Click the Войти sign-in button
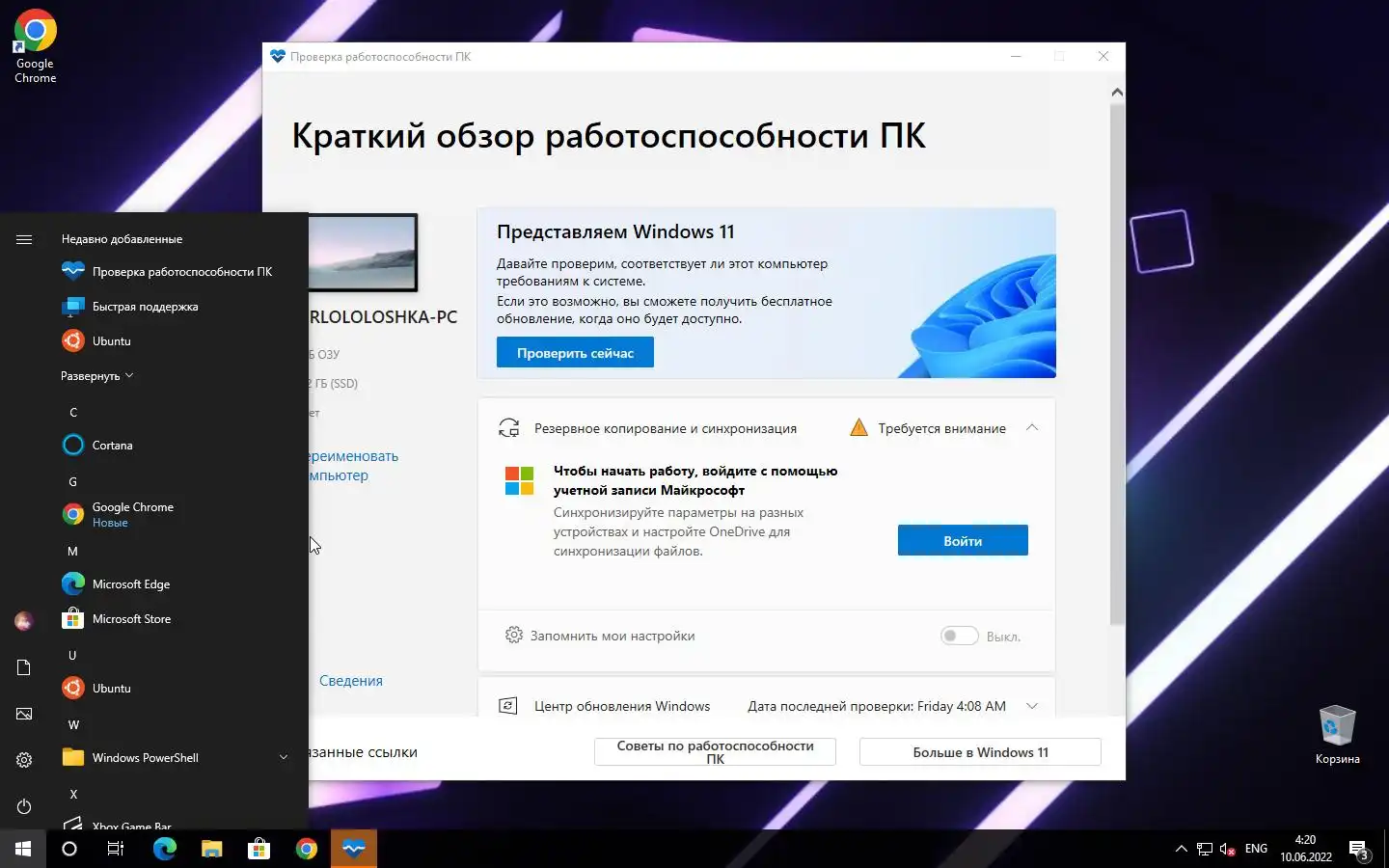The height and width of the screenshot is (868, 1389). click(x=963, y=541)
